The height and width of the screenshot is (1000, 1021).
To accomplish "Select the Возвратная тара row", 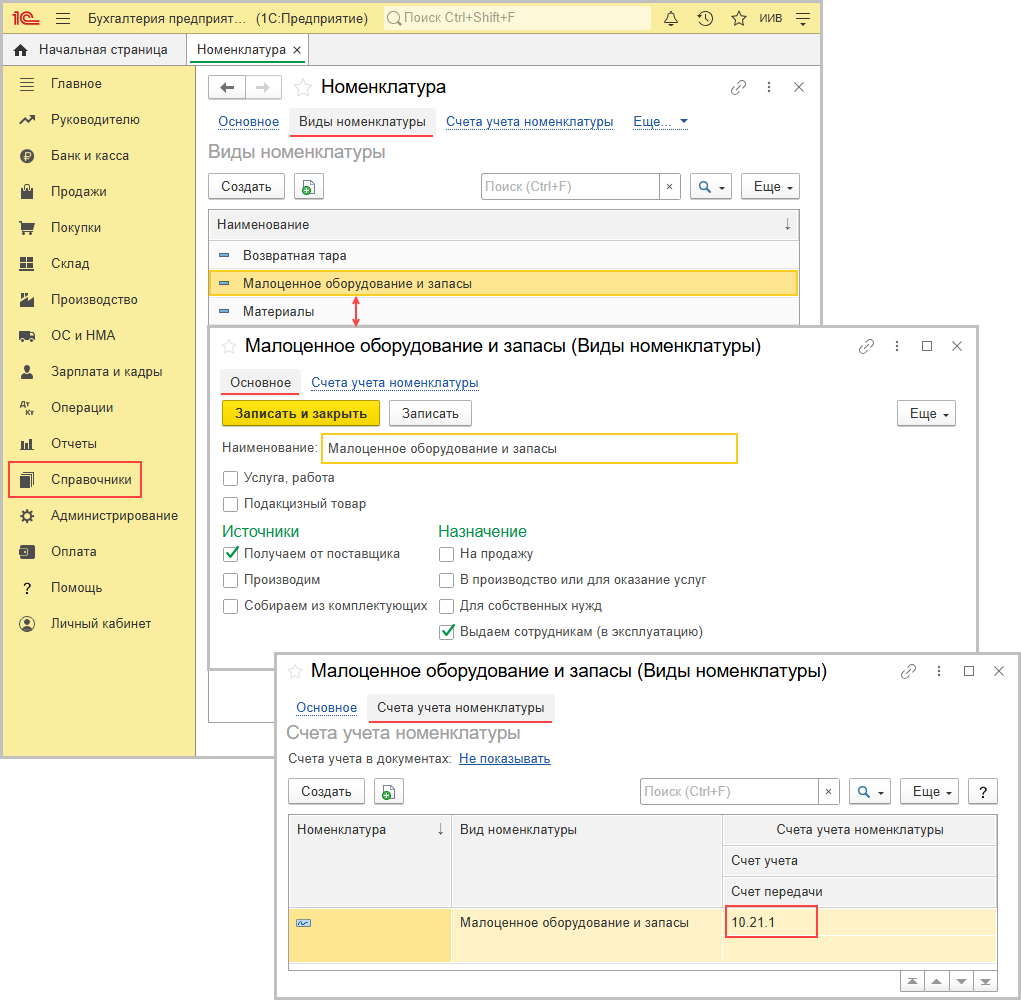I will tap(503, 256).
